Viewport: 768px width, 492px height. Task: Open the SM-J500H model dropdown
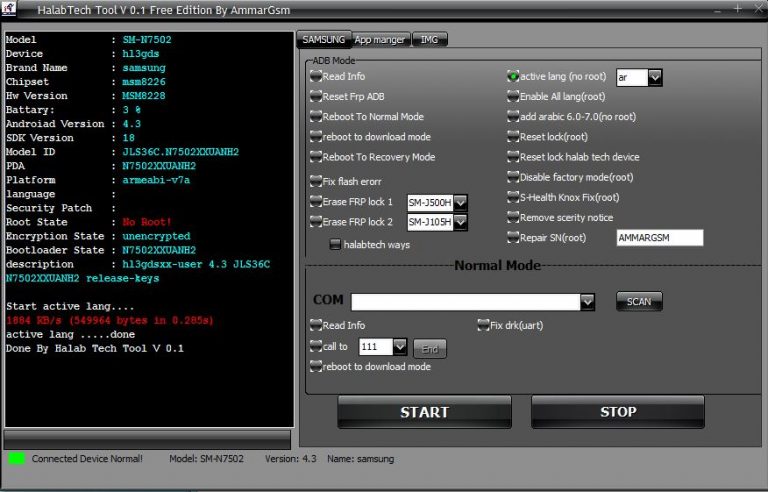[460, 202]
